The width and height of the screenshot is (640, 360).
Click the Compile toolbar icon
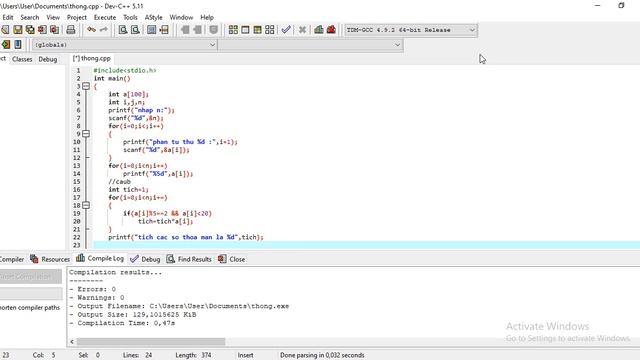pyautogui.click(x=233, y=30)
